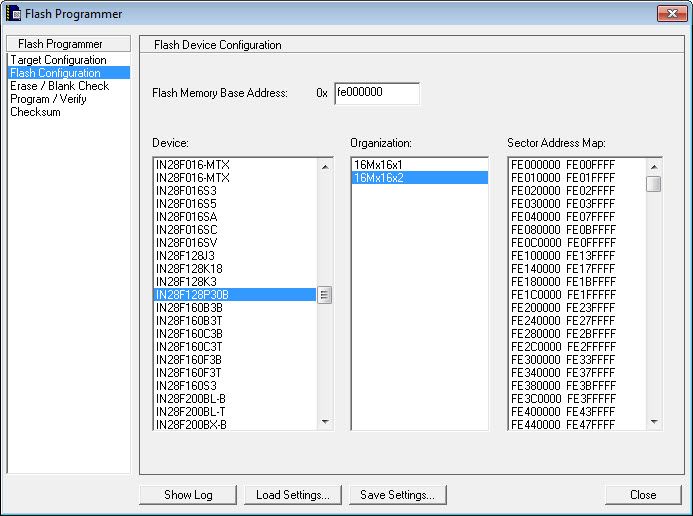Select device IN28F160C3B
Viewport: 693px width, 516px height.
point(235,334)
